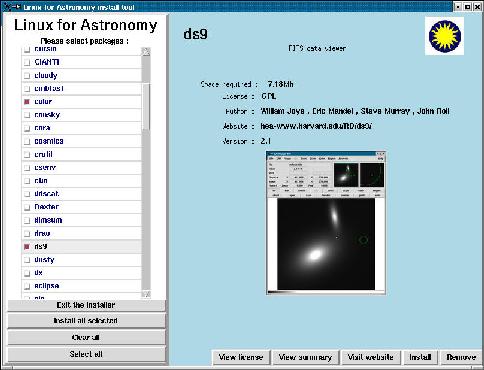Click the Remove button for ds9
This screenshot has width=484, height=370.
(x=461, y=358)
